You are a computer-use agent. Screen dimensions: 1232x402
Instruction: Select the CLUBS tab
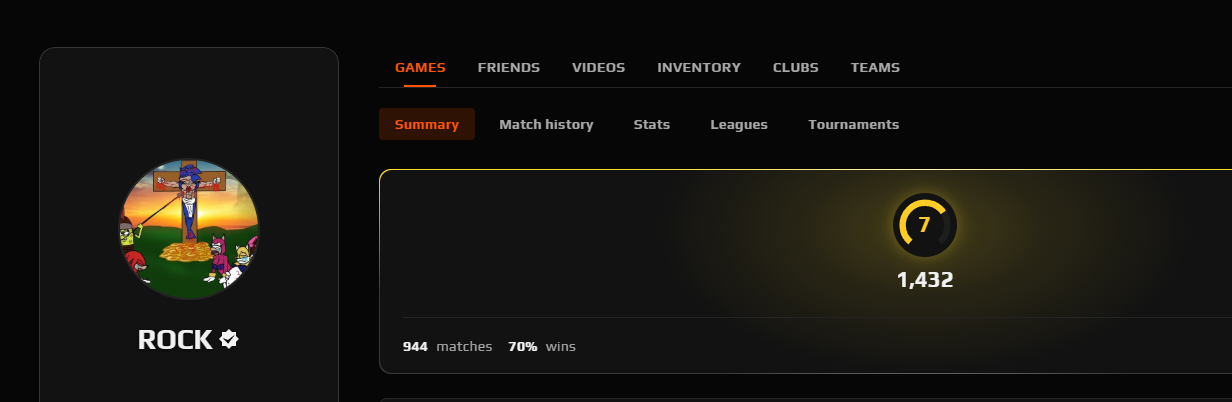click(796, 68)
